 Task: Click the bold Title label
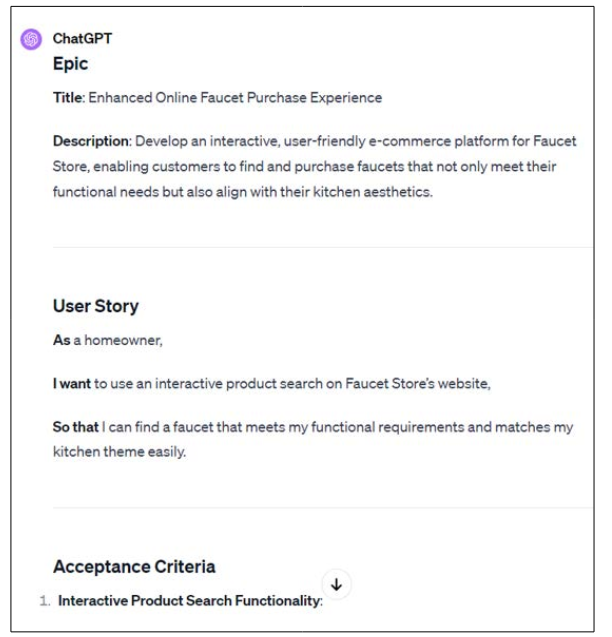[68, 98]
